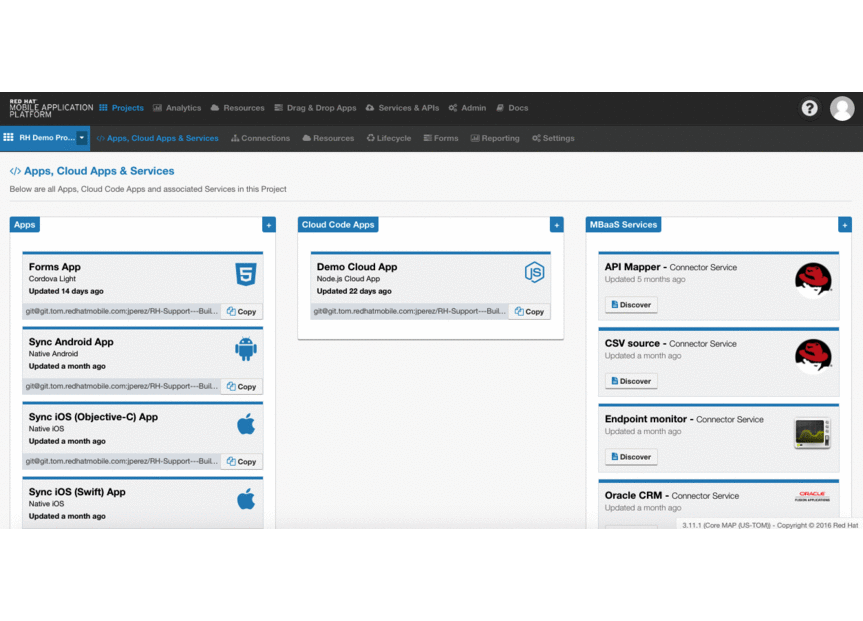
Task: Switch to the Lifecycle tab
Action: click(388, 138)
